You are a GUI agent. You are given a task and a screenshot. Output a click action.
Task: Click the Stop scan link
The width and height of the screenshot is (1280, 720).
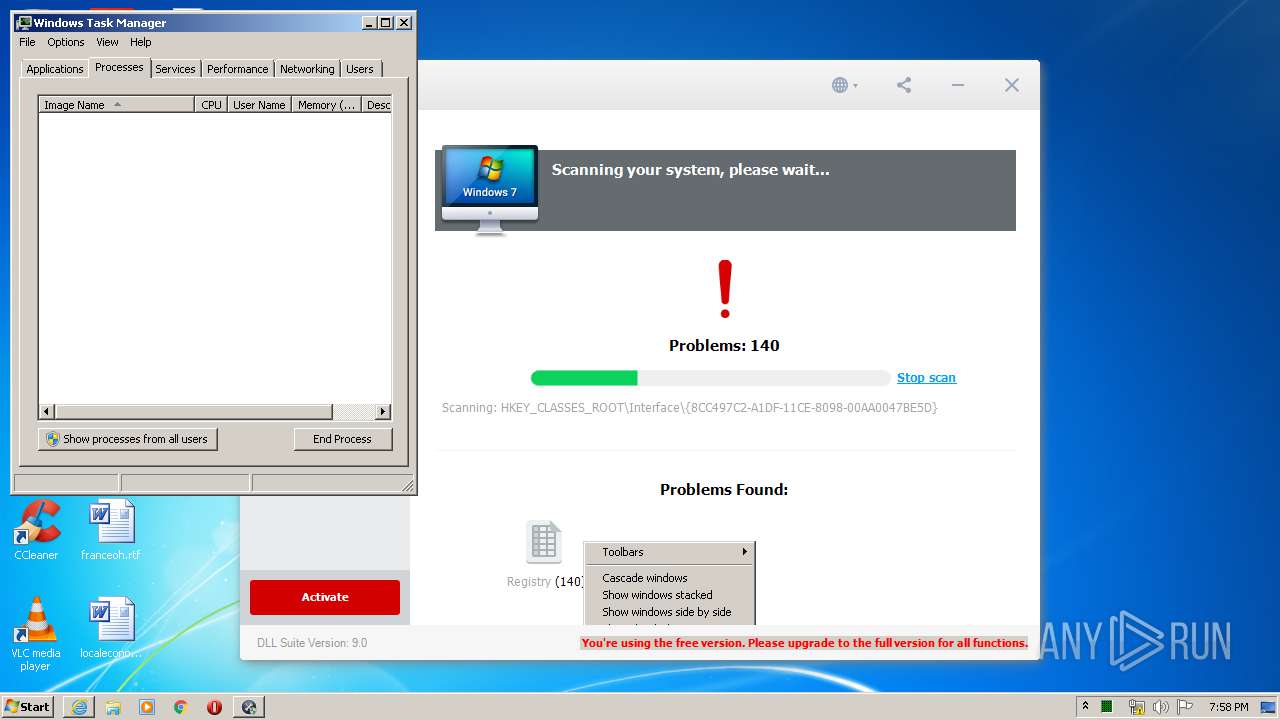click(926, 377)
